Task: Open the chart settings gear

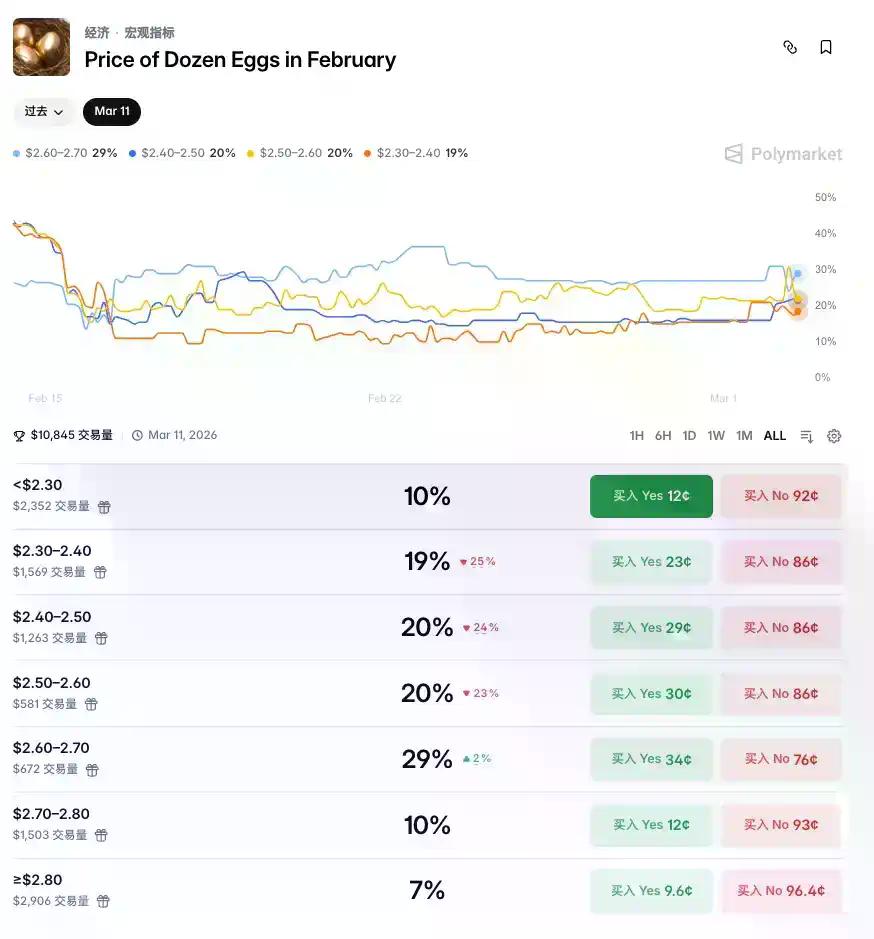Action: (x=834, y=435)
